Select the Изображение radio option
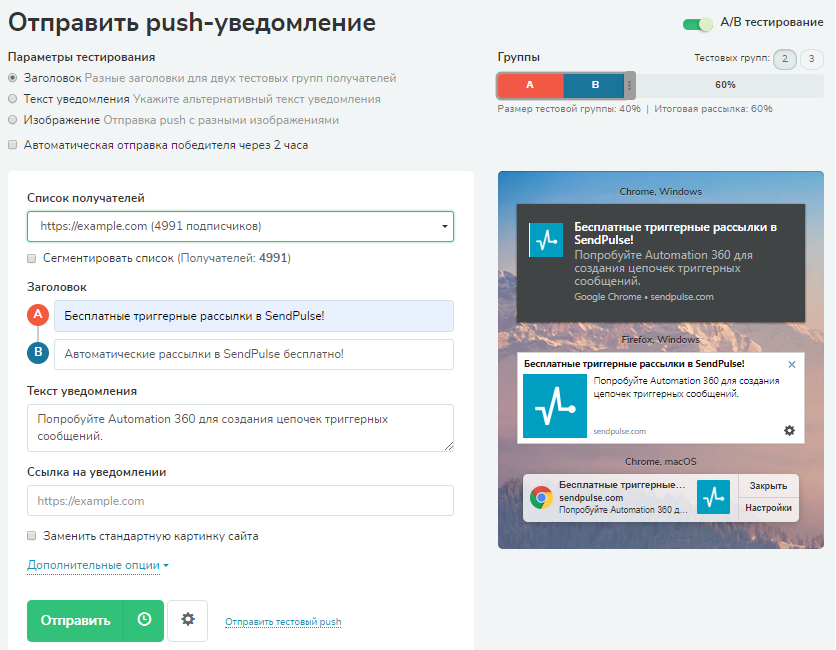The height and width of the screenshot is (650, 836). 13,119
